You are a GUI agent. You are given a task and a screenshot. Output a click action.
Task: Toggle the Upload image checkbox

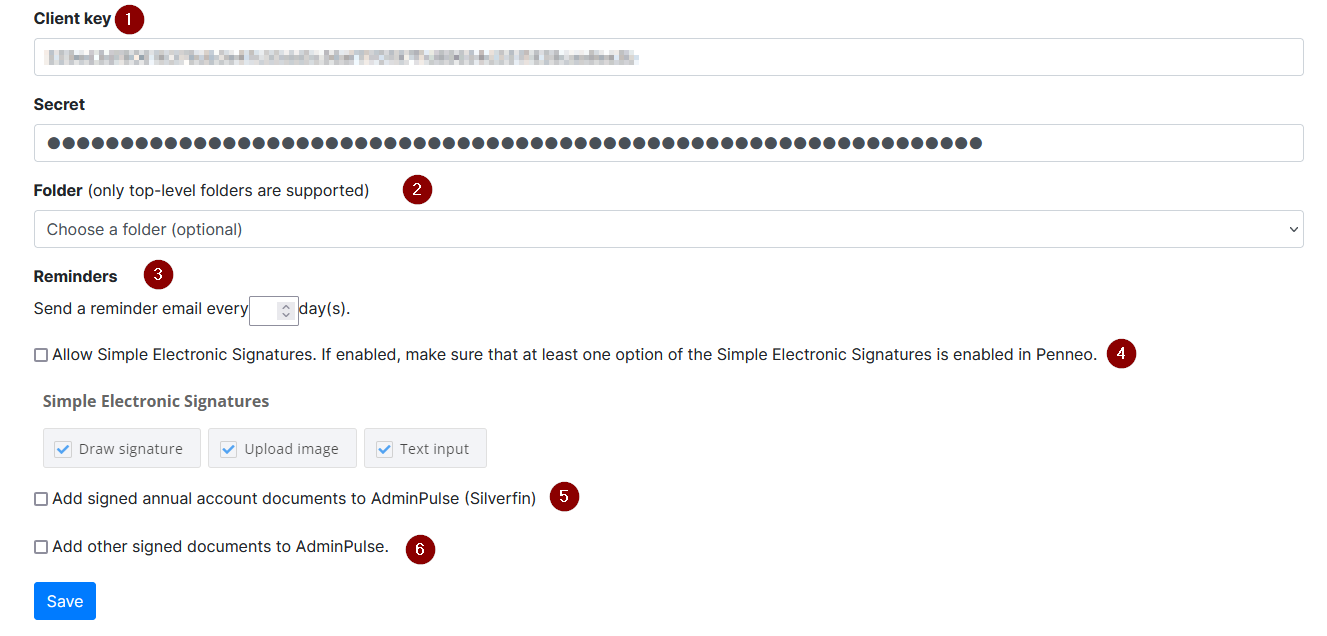coord(228,449)
